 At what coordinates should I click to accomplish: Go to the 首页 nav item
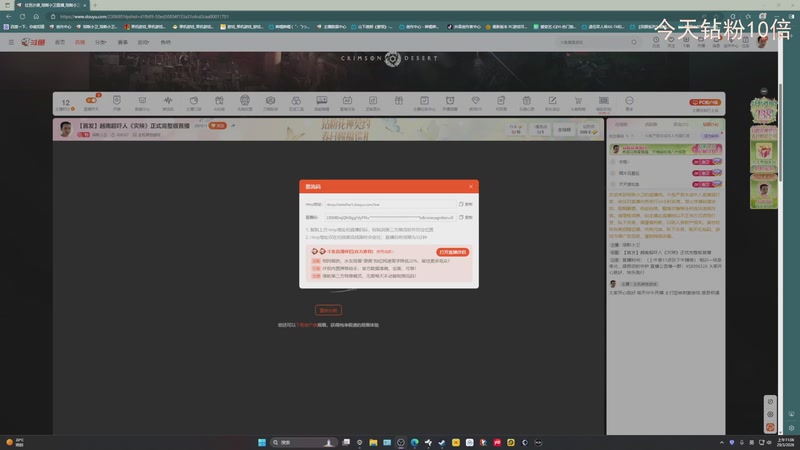(60, 42)
